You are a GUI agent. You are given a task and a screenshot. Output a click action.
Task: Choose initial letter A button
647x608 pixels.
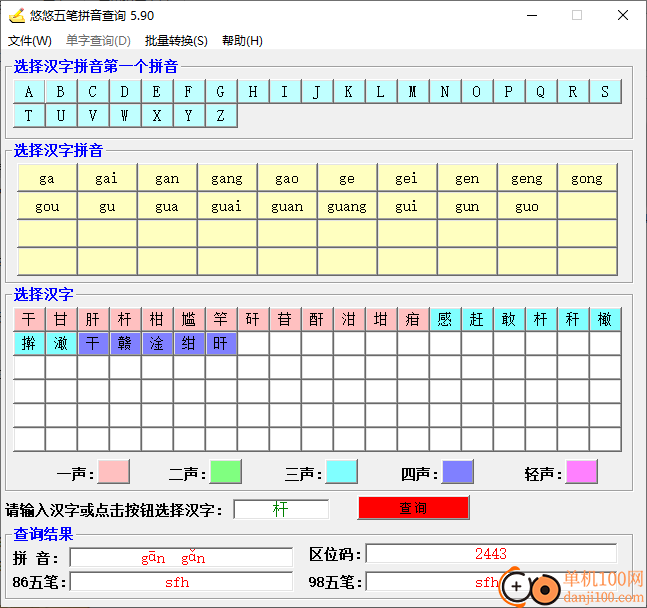pos(29,91)
